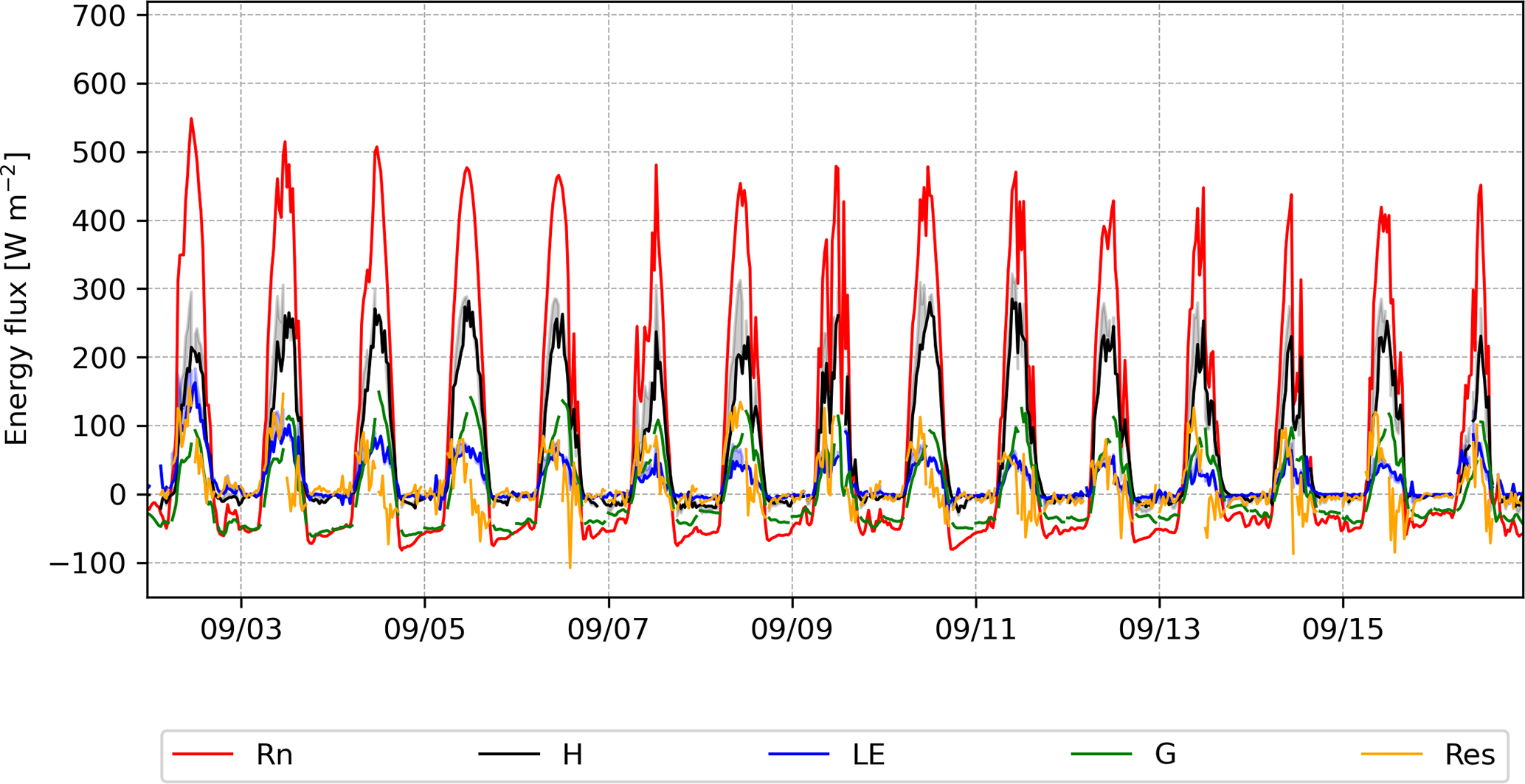Select the Res legend label text
The image size is (1525, 784).
[x=1470, y=755]
